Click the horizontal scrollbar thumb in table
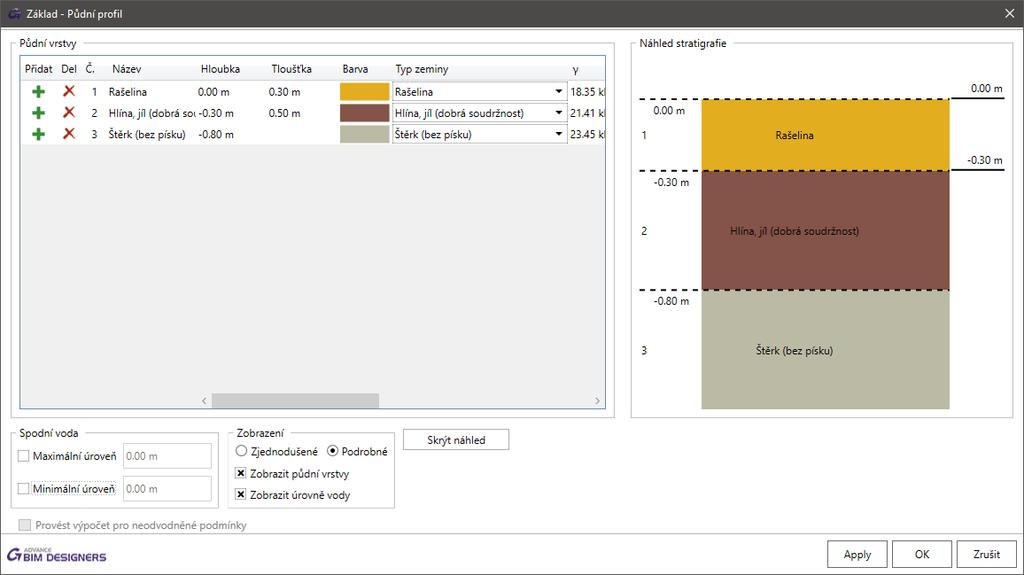Image resolution: width=1024 pixels, height=575 pixels. [295, 401]
